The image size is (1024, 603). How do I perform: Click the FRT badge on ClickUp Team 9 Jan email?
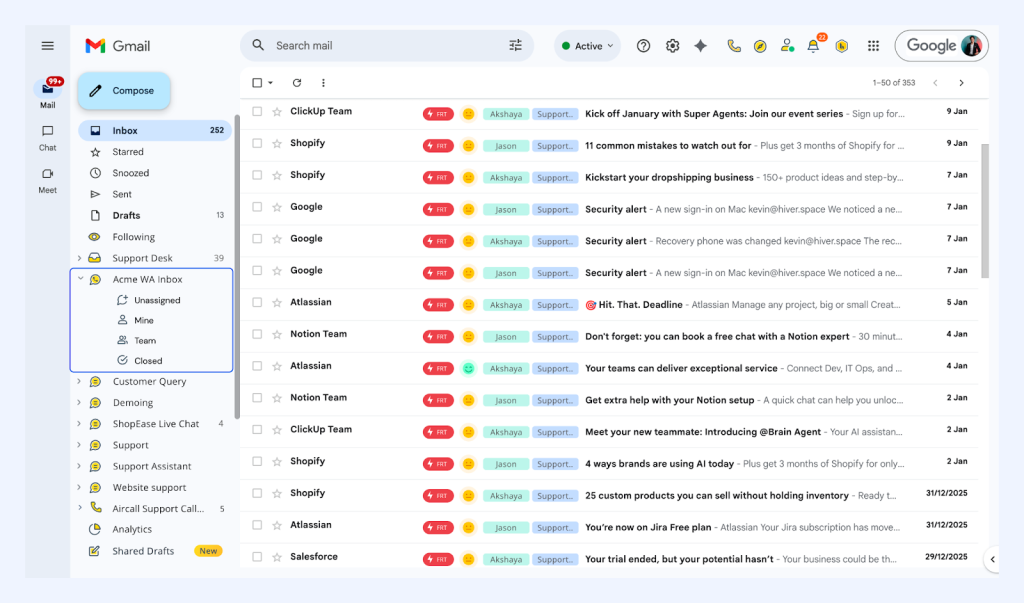point(438,114)
